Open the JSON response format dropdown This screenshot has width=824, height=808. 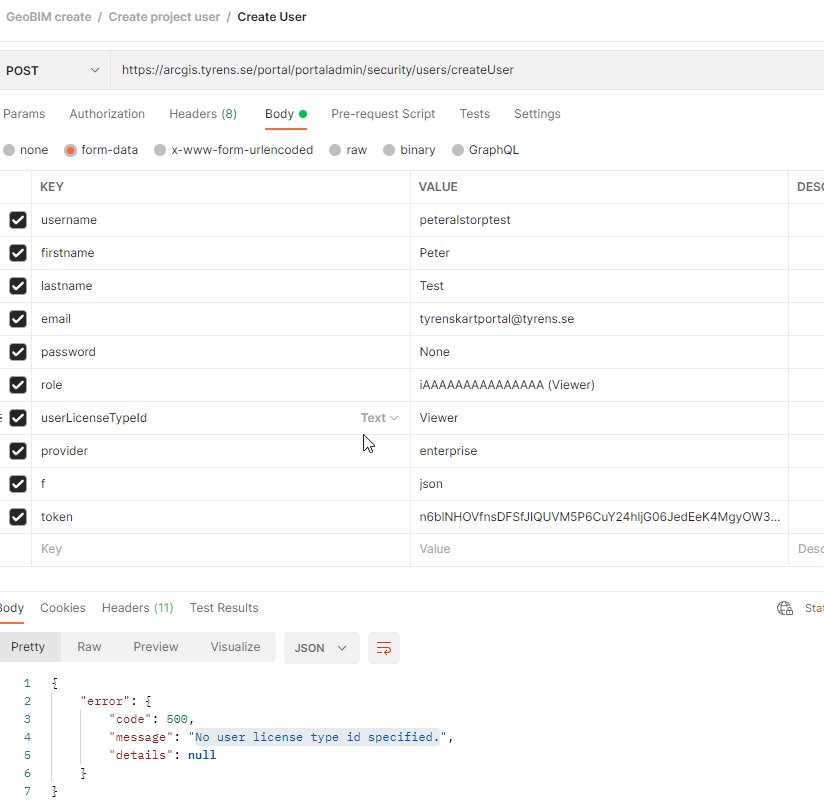pos(321,648)
